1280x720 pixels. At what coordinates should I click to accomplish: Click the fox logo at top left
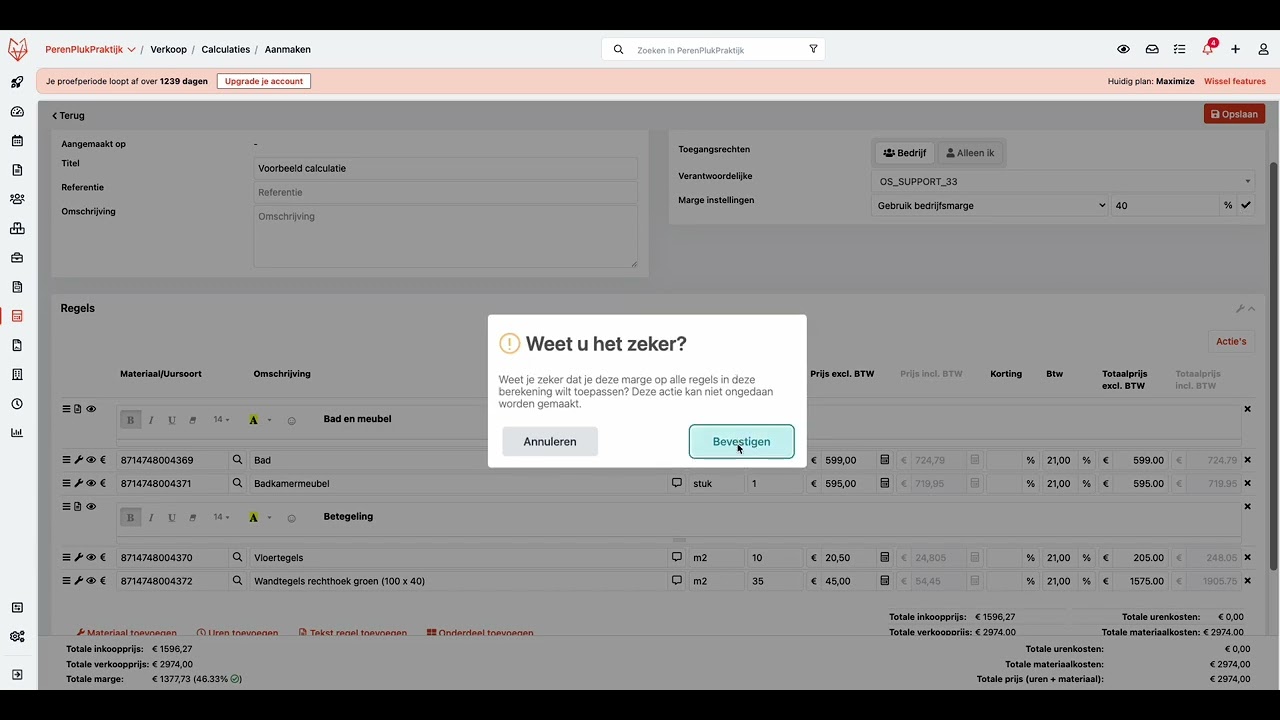click(x=18, y=49)
